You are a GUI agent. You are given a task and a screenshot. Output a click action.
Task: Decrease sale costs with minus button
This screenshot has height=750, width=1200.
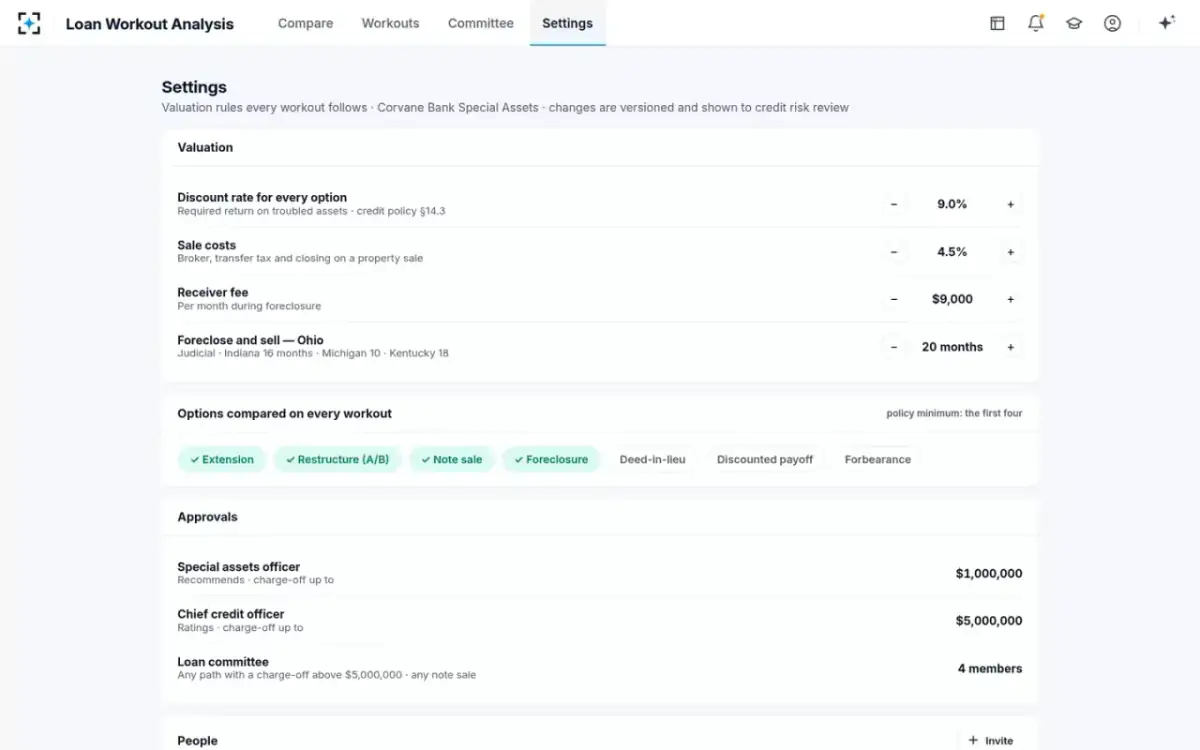(894, 252)
